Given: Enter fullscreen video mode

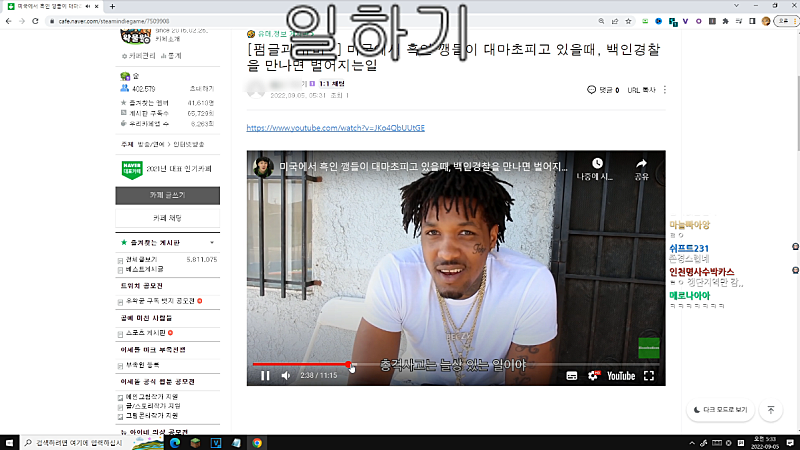Looking at the screenshot, I should pyautogui.click(x=649, y=376).
